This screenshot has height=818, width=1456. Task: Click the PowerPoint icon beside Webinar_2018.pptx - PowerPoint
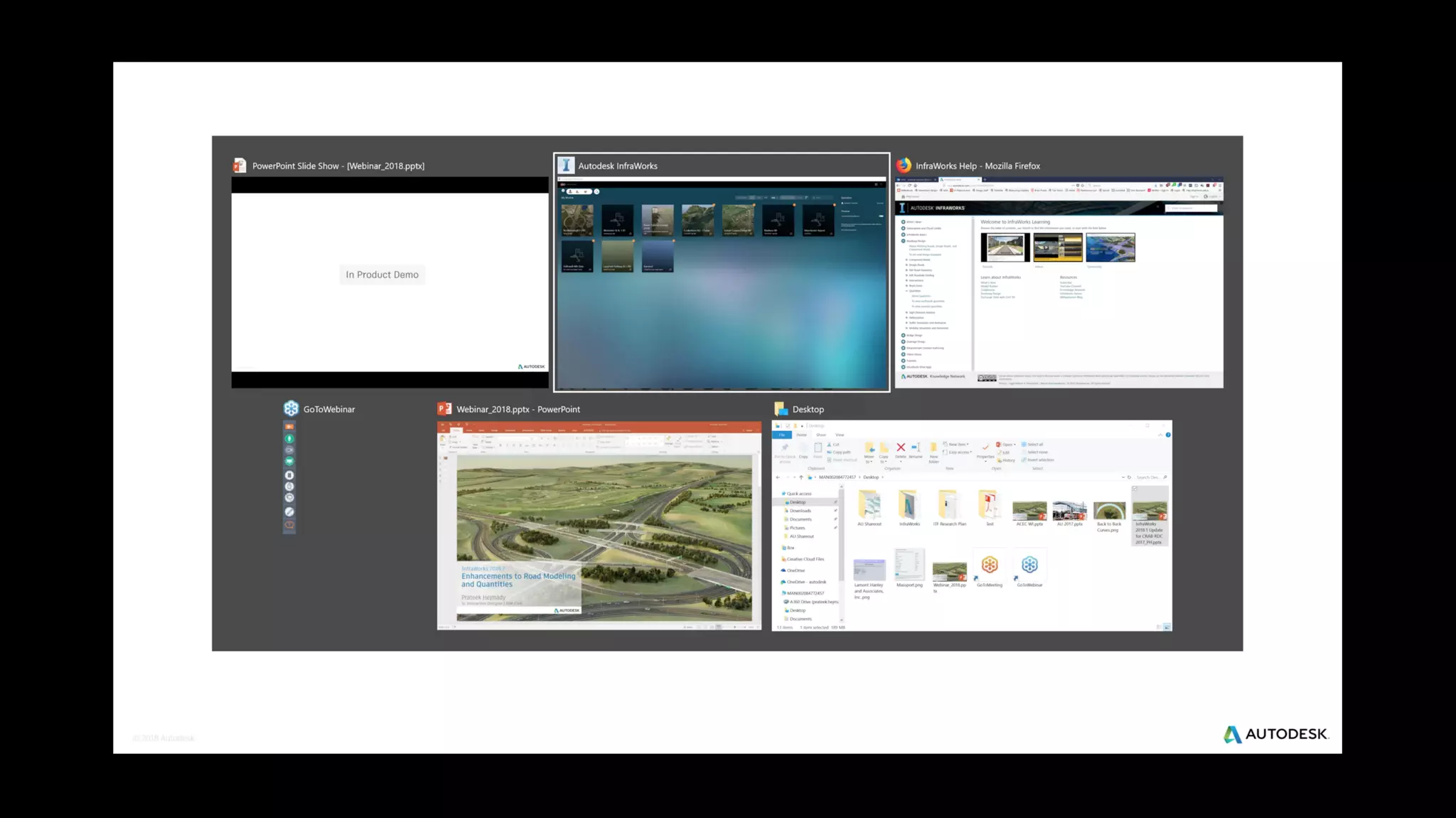point(444,408)
